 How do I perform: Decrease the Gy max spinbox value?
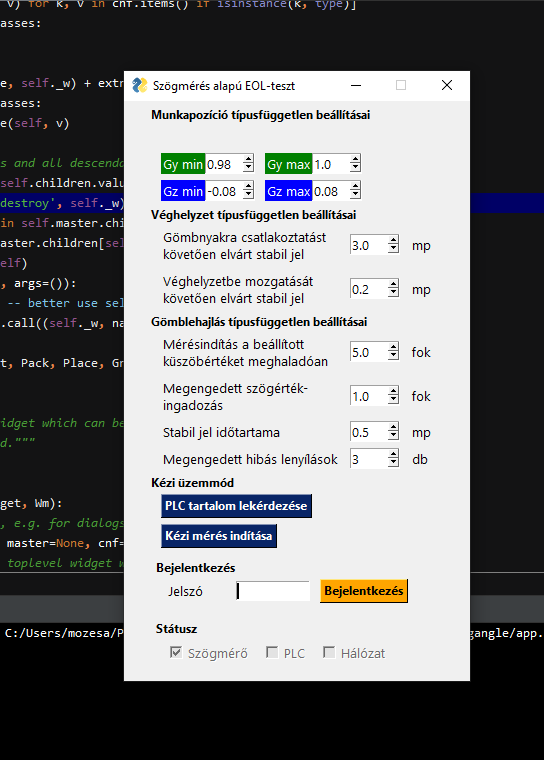pos(355,168)
